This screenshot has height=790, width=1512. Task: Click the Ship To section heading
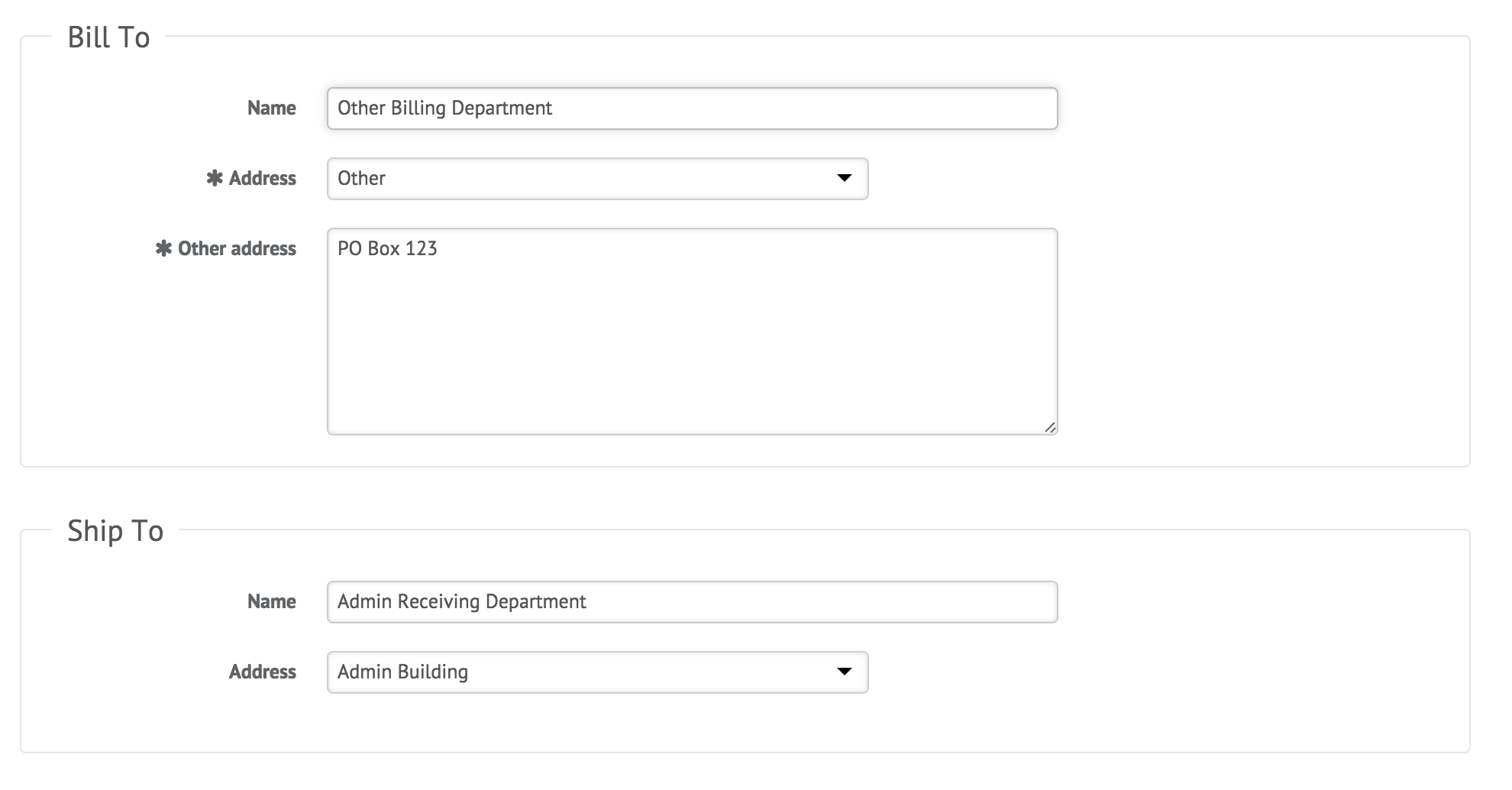(115, 531)
